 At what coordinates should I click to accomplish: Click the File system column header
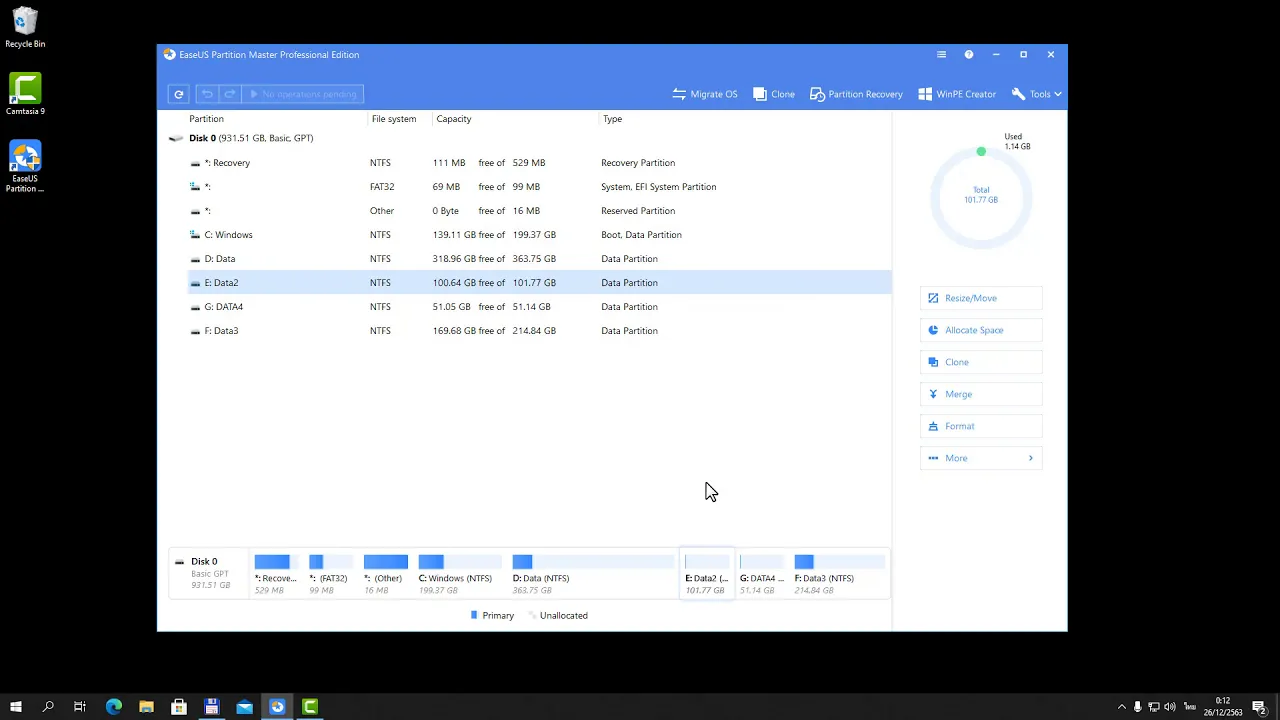point(394,119)
